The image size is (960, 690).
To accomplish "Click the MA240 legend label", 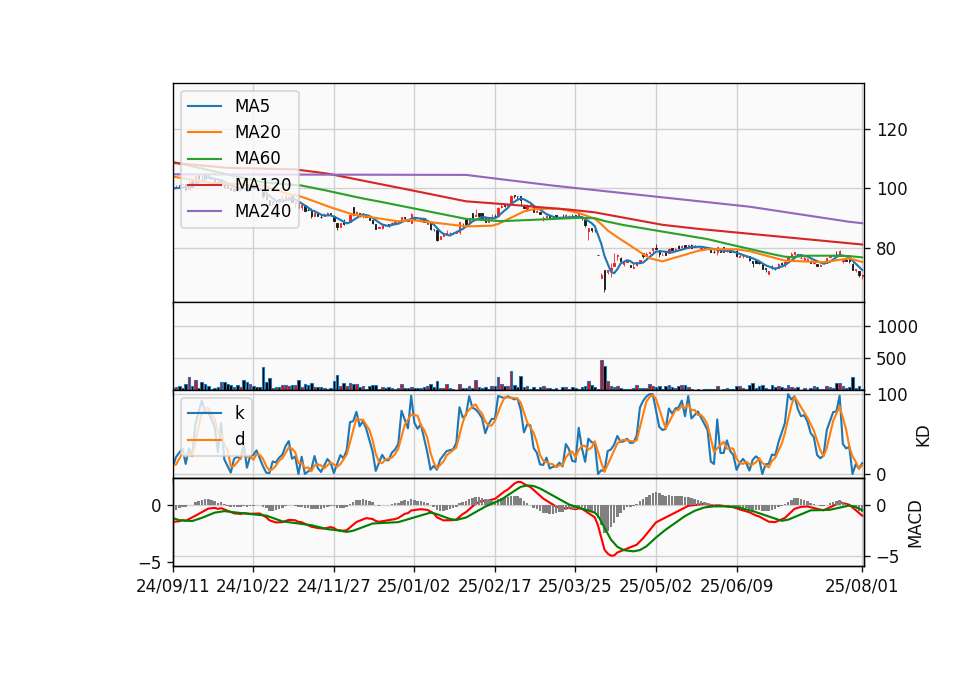I will (x=263, y=211).
